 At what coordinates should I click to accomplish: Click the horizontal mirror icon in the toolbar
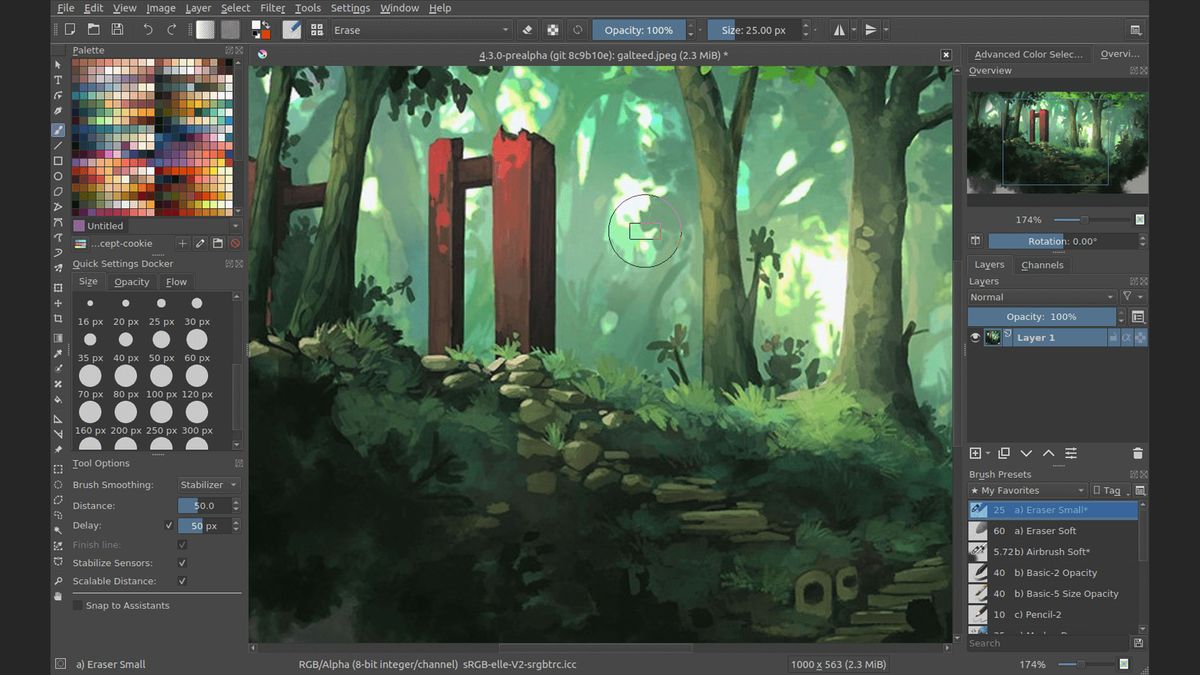click(x=838, y=29)
